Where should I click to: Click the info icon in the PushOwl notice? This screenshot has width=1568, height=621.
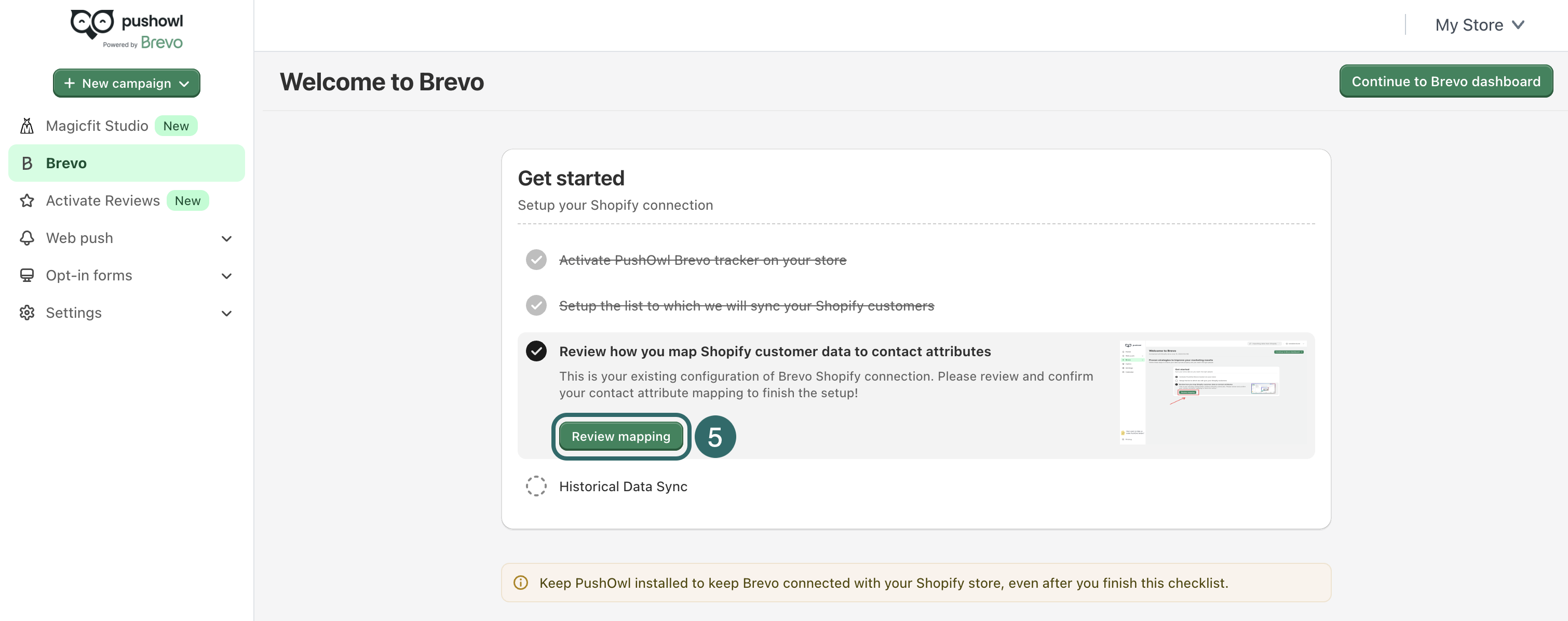(520, 583)
